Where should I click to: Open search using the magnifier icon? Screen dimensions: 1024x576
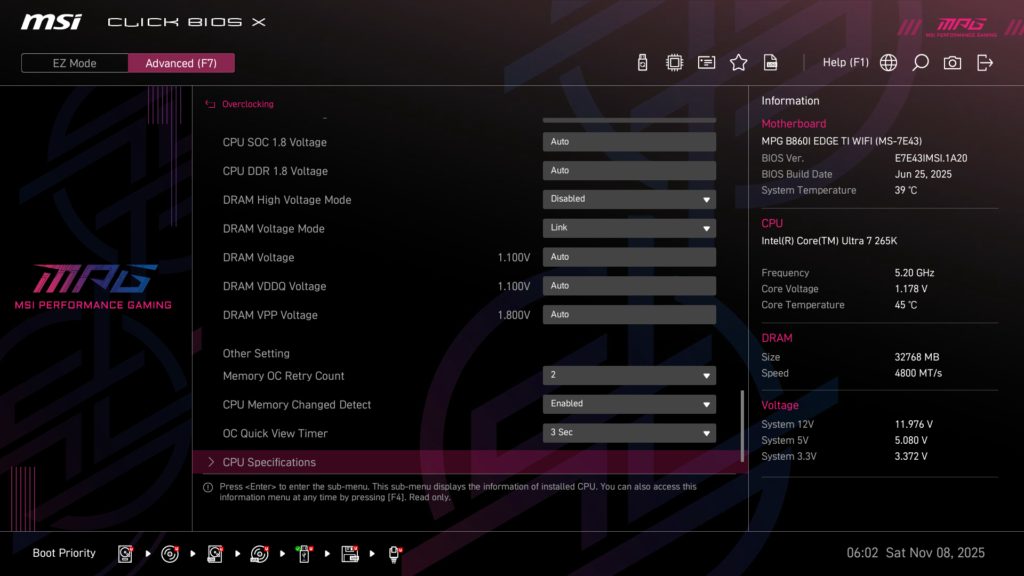(920, 61)
